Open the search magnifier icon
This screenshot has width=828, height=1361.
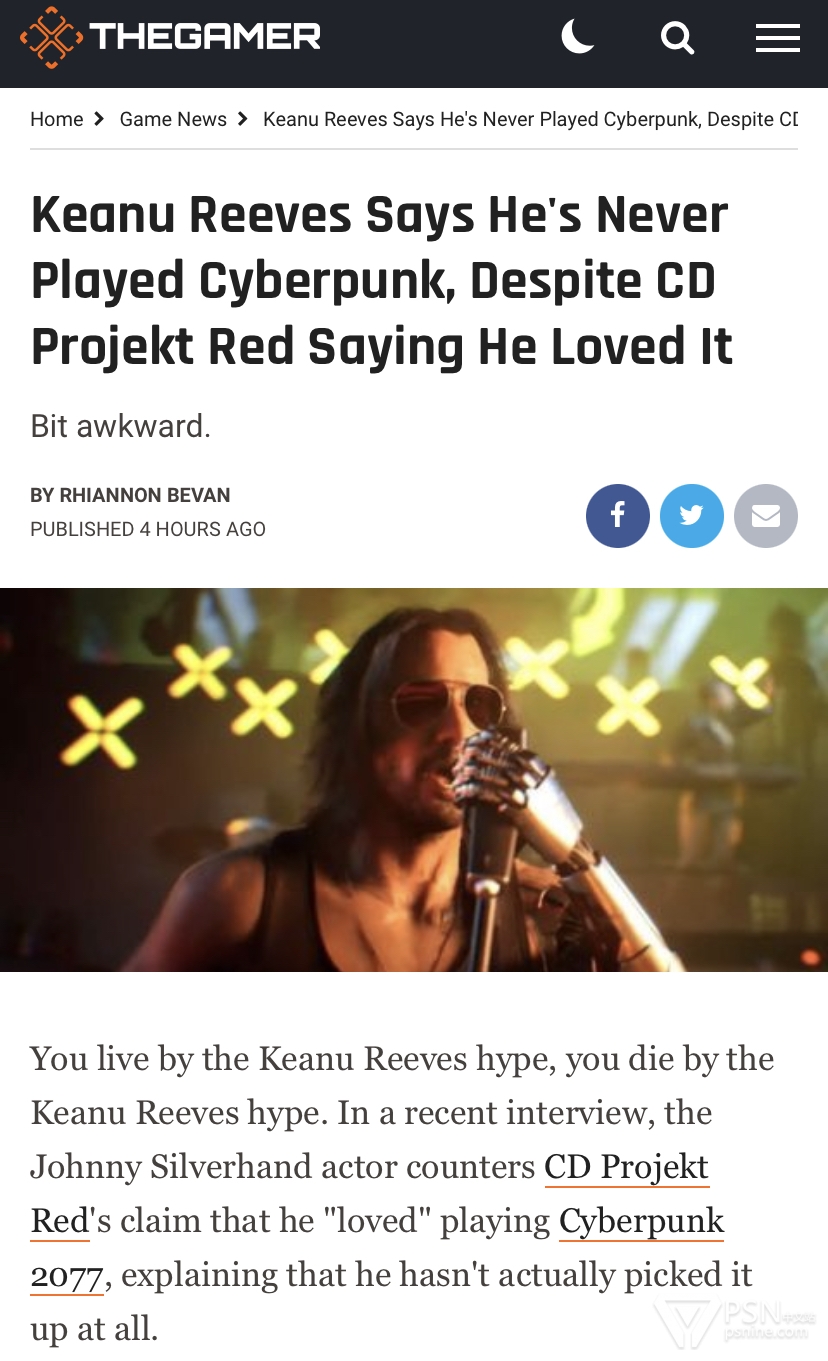[x=677, y=38]
